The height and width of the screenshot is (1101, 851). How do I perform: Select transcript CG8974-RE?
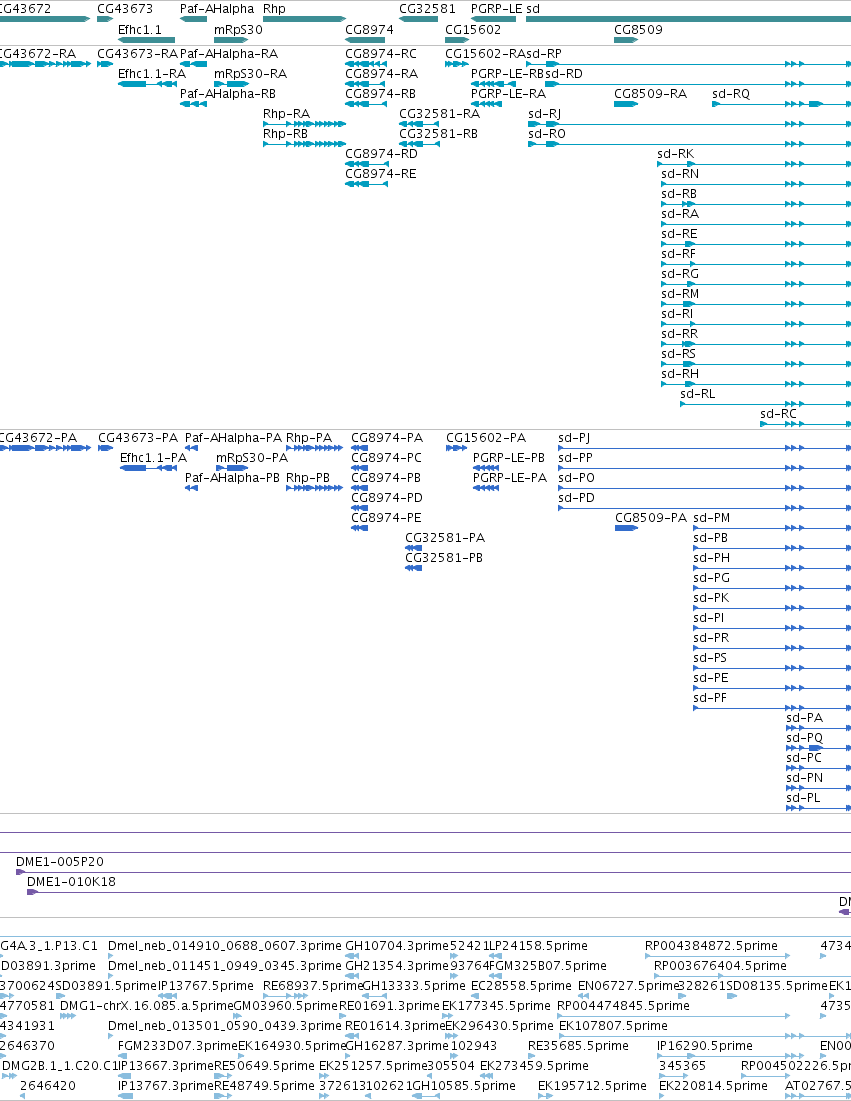pos(381,173)
